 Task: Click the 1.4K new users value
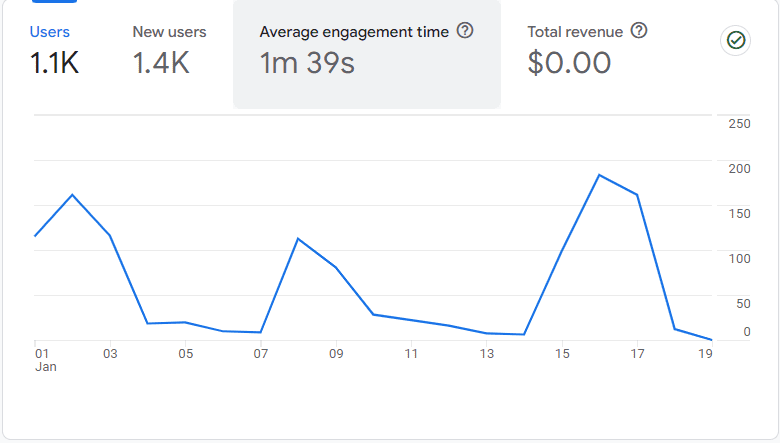click(161, 63)
